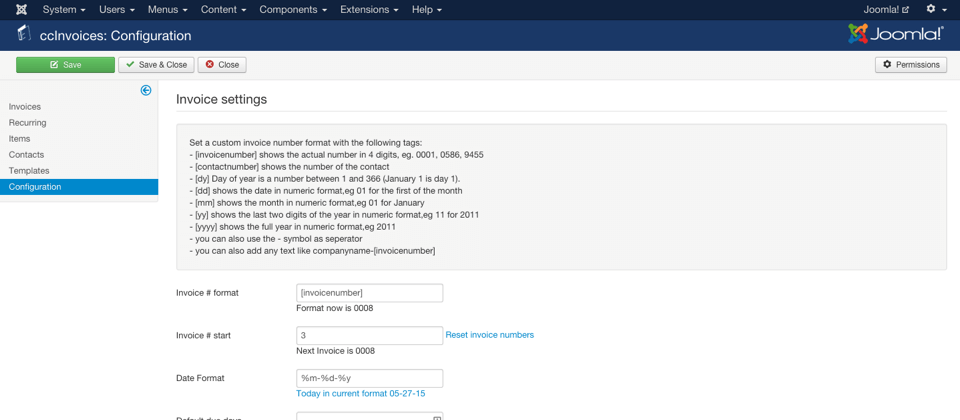This screenshot has width=960, height=420.
Task: Open the settings gear menu at top right
Action: click(x=935, y=10)
